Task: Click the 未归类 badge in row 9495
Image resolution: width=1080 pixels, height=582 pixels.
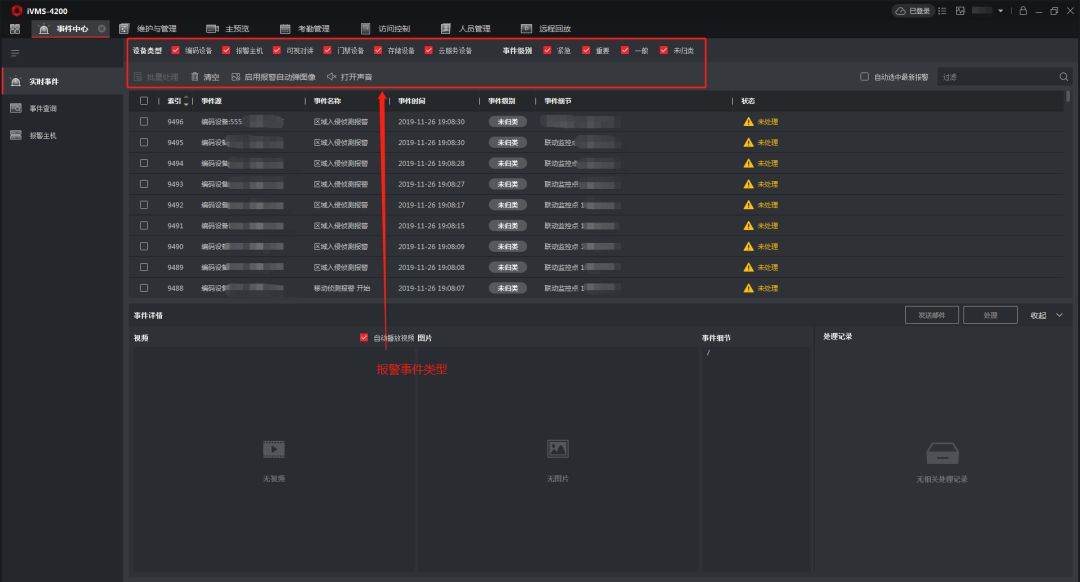Action: pyautogui.click(x=508, y=143)
